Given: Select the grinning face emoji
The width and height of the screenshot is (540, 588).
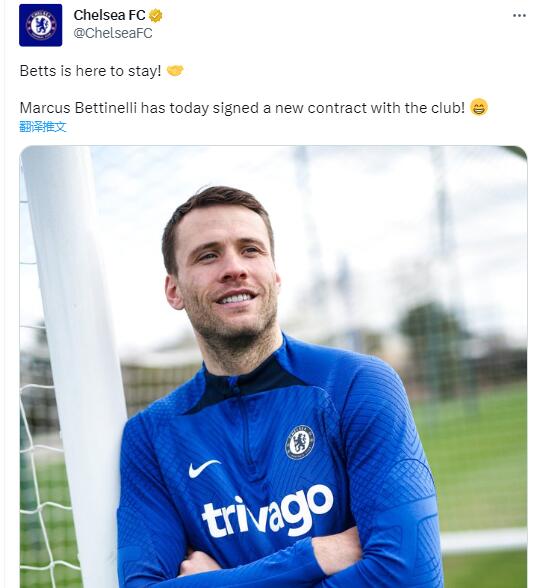Looking at the screenshot, I should pyautogui.click(x=479, y=107).
